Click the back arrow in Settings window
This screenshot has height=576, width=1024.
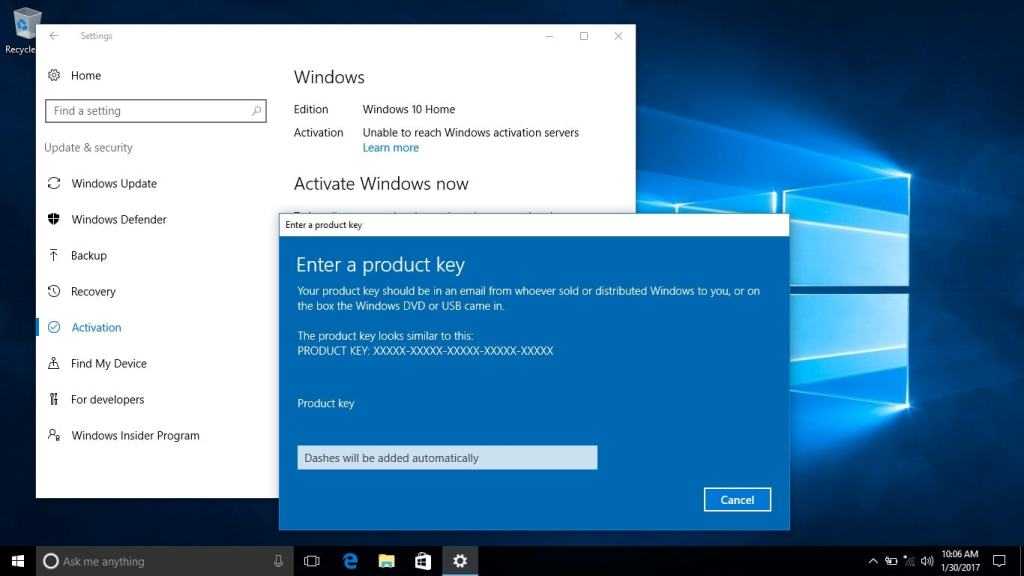[x=54, y=36]
